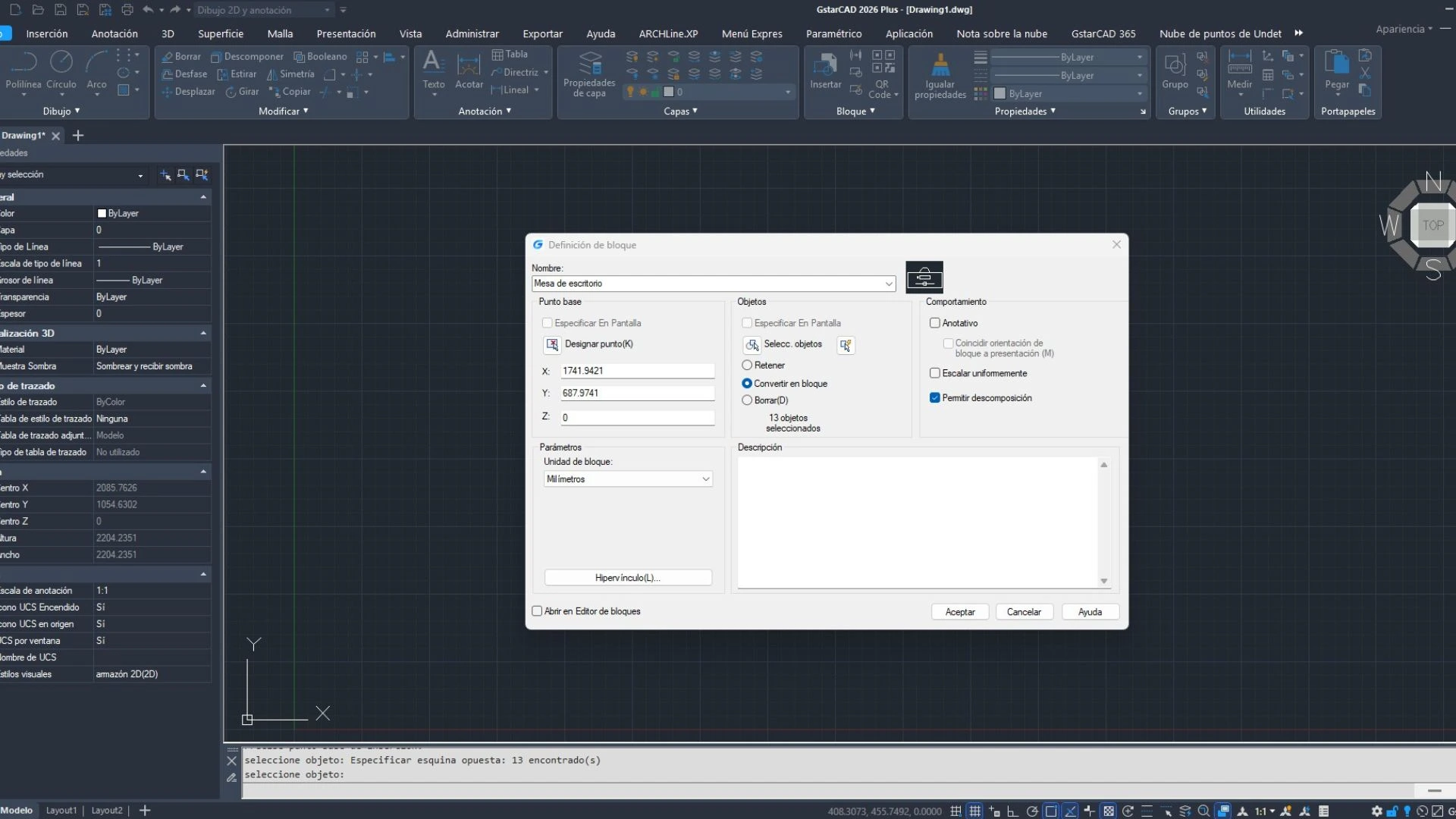Open Propiedades de capa layer manager

589,72
